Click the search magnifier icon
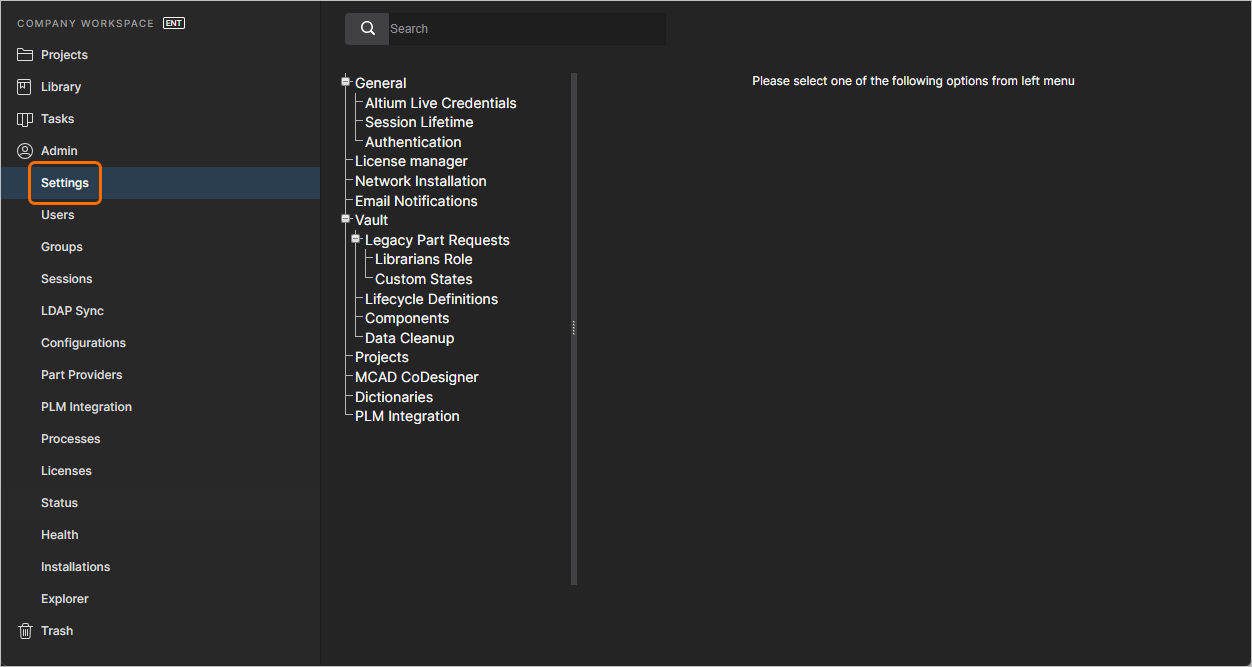Image resolution: width=1252 pixels, height=667 pixels. [366, 28]
